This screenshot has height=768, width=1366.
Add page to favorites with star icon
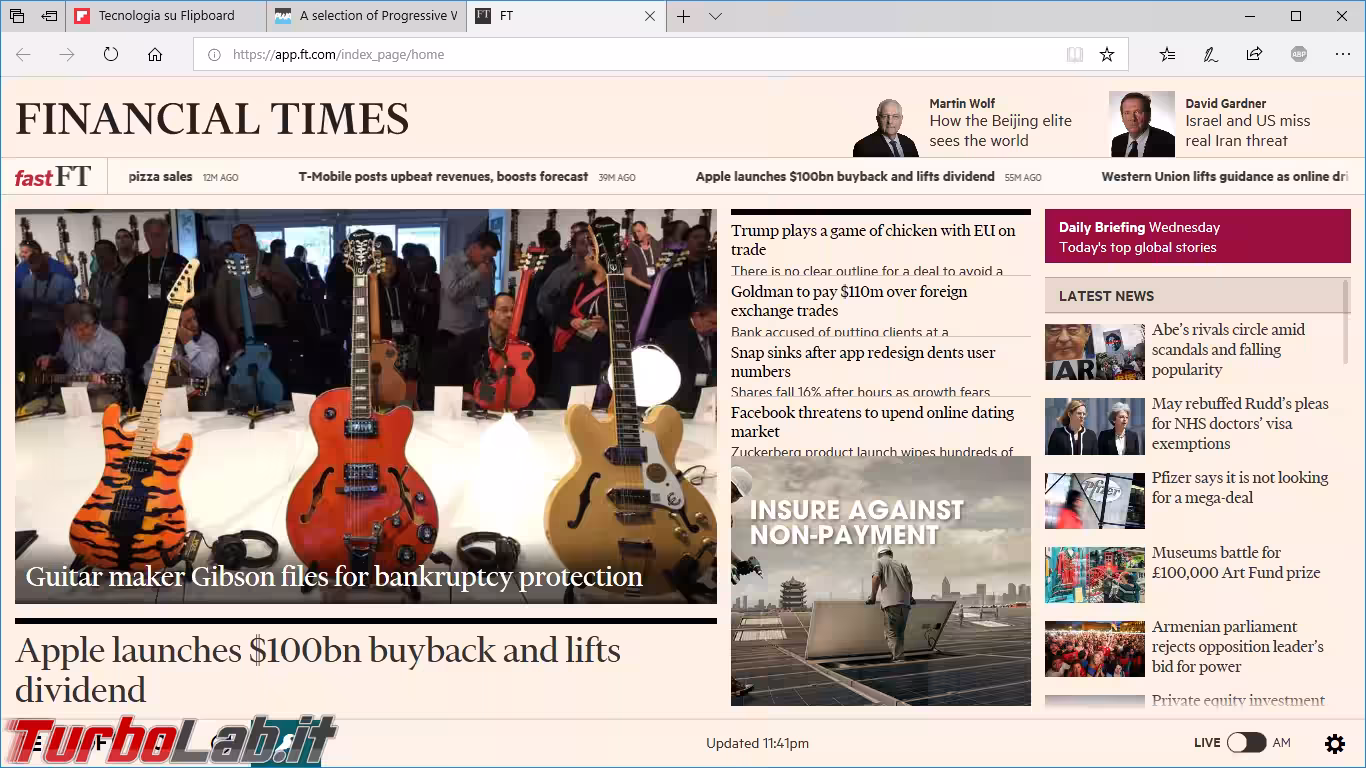coord(1107,55)
